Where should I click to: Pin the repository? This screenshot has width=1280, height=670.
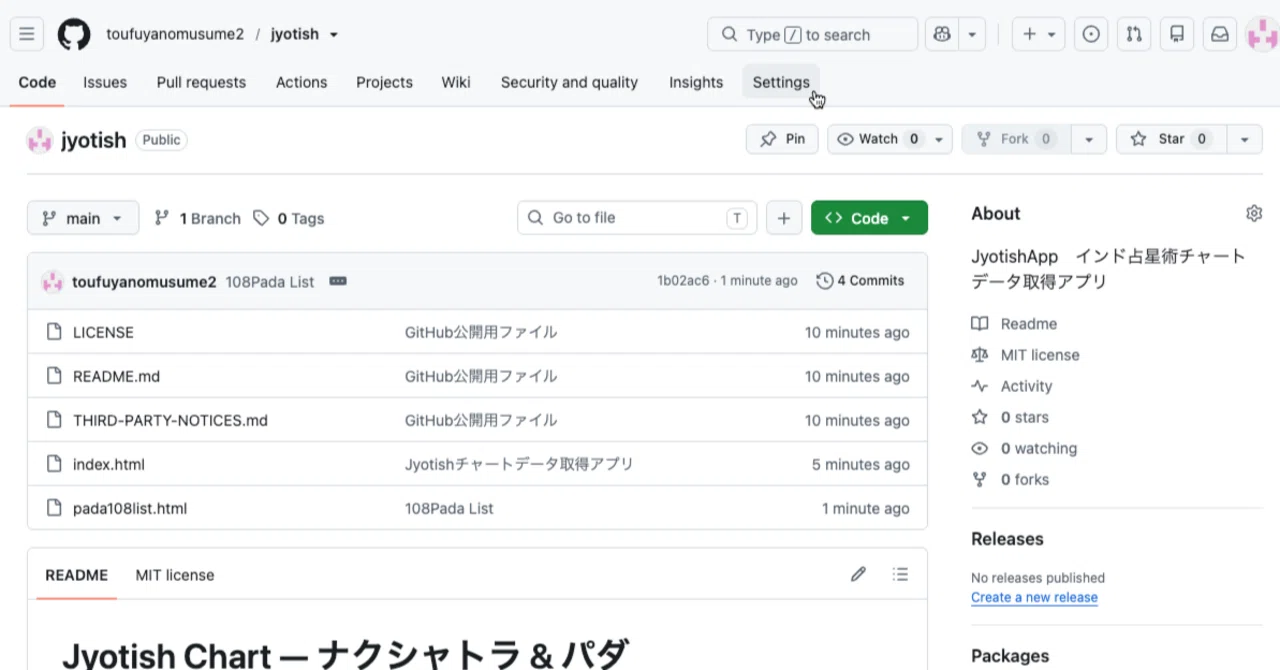pos(782,139)
